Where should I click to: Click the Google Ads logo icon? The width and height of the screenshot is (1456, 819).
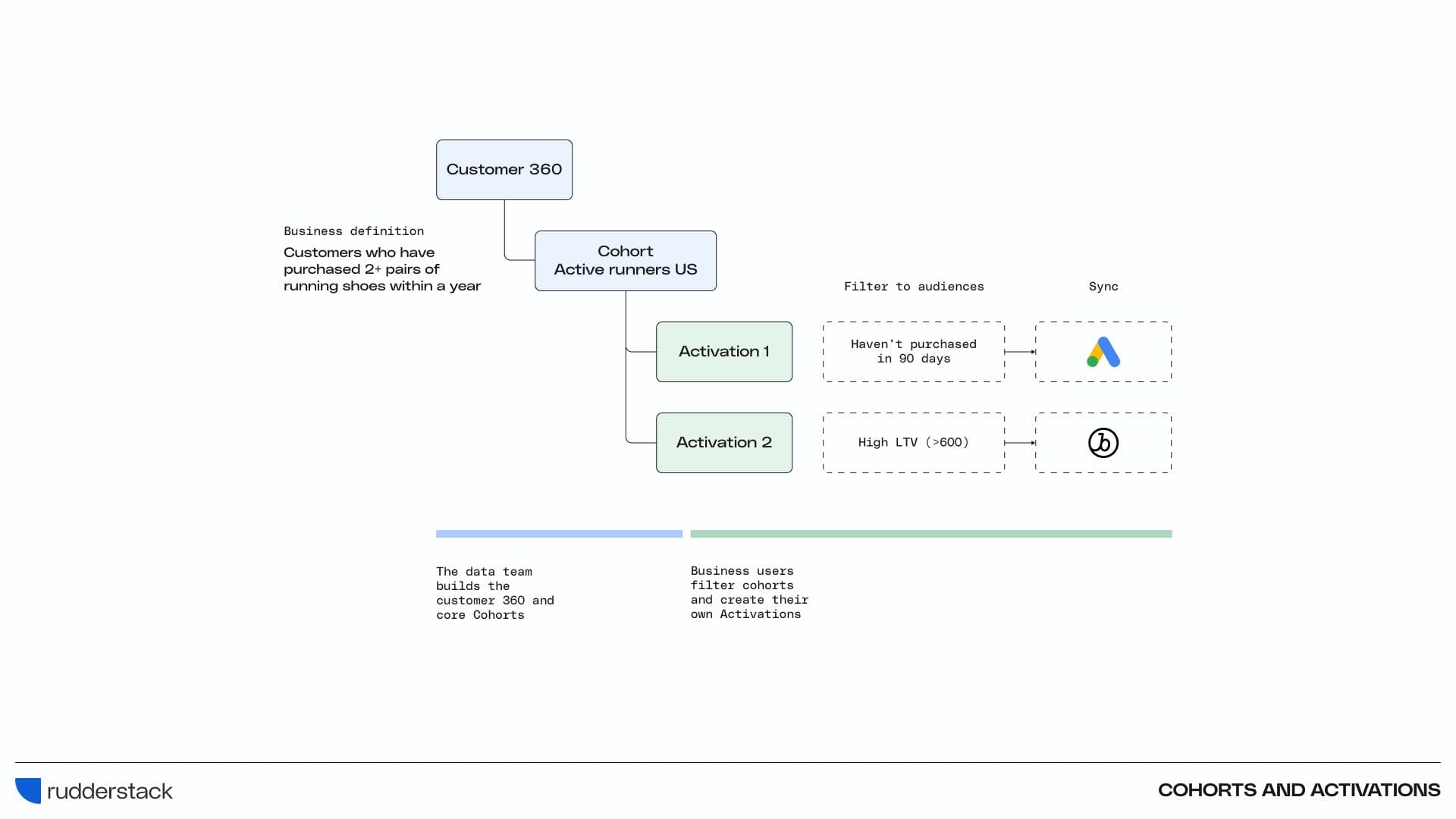pyautogui.click(x=1103, y=352)
